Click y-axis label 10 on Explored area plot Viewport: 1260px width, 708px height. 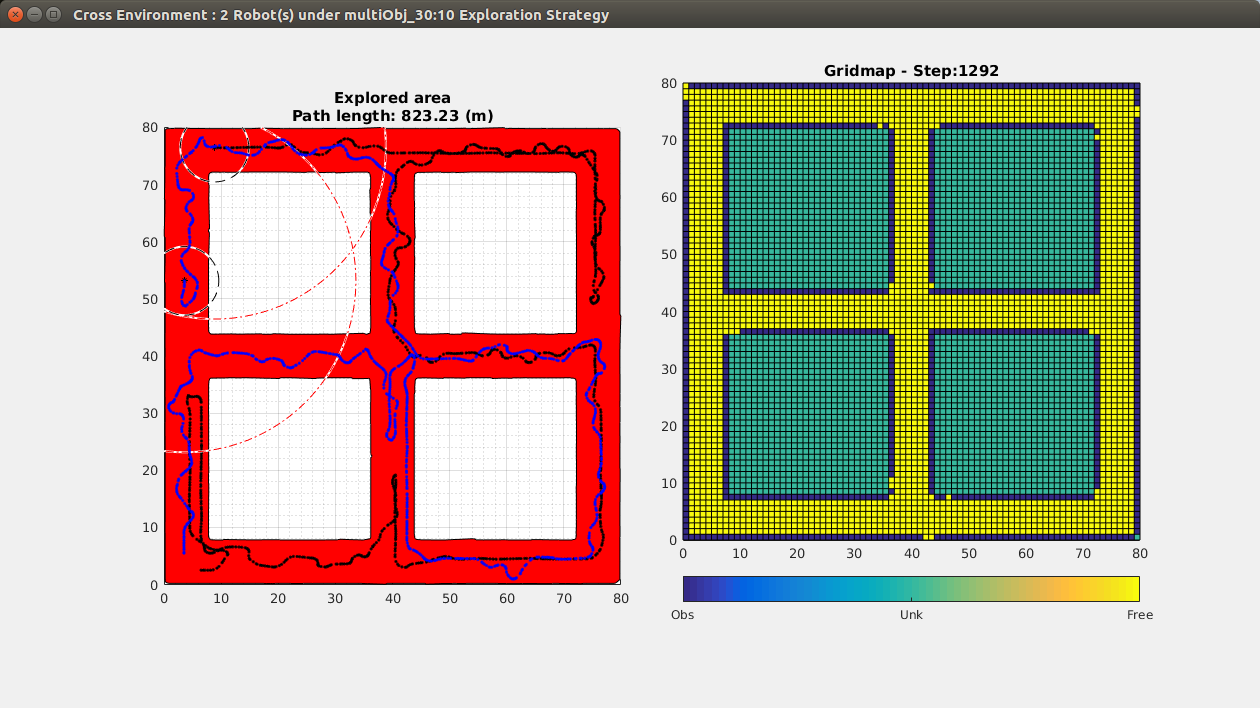(150, 527)
